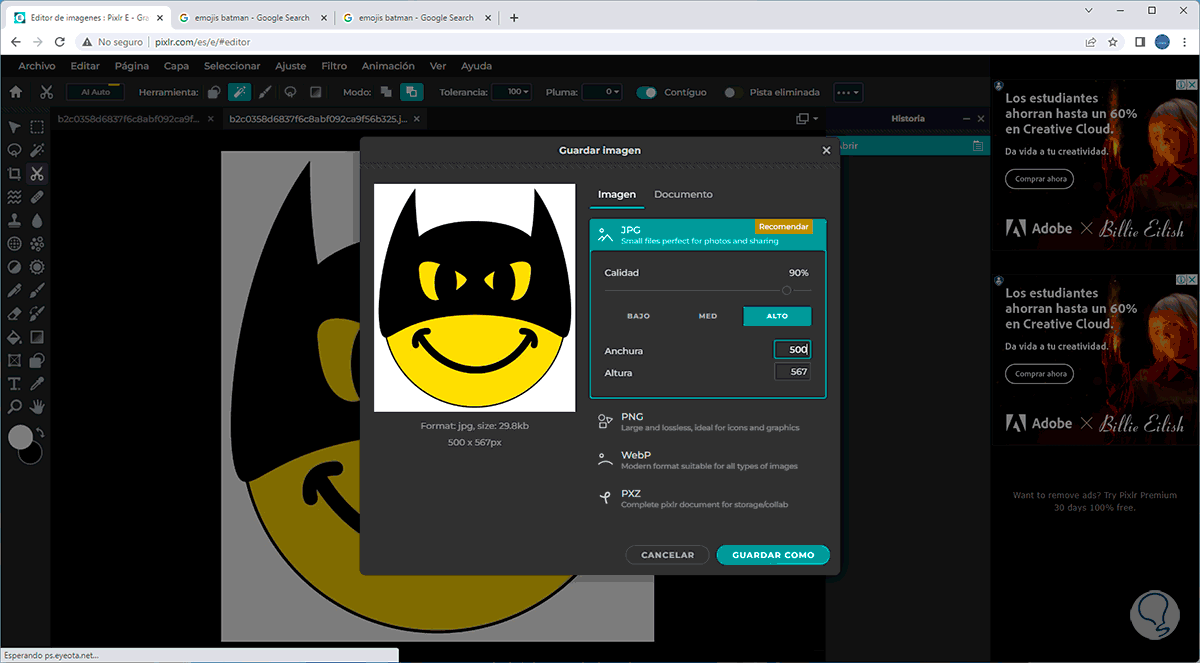Toggle the Pista eliminada switch

(734, 92)
